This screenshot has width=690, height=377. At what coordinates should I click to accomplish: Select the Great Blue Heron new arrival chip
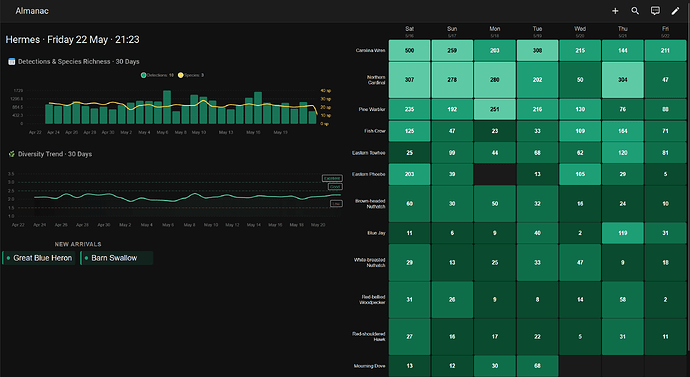tap(39, 258)
